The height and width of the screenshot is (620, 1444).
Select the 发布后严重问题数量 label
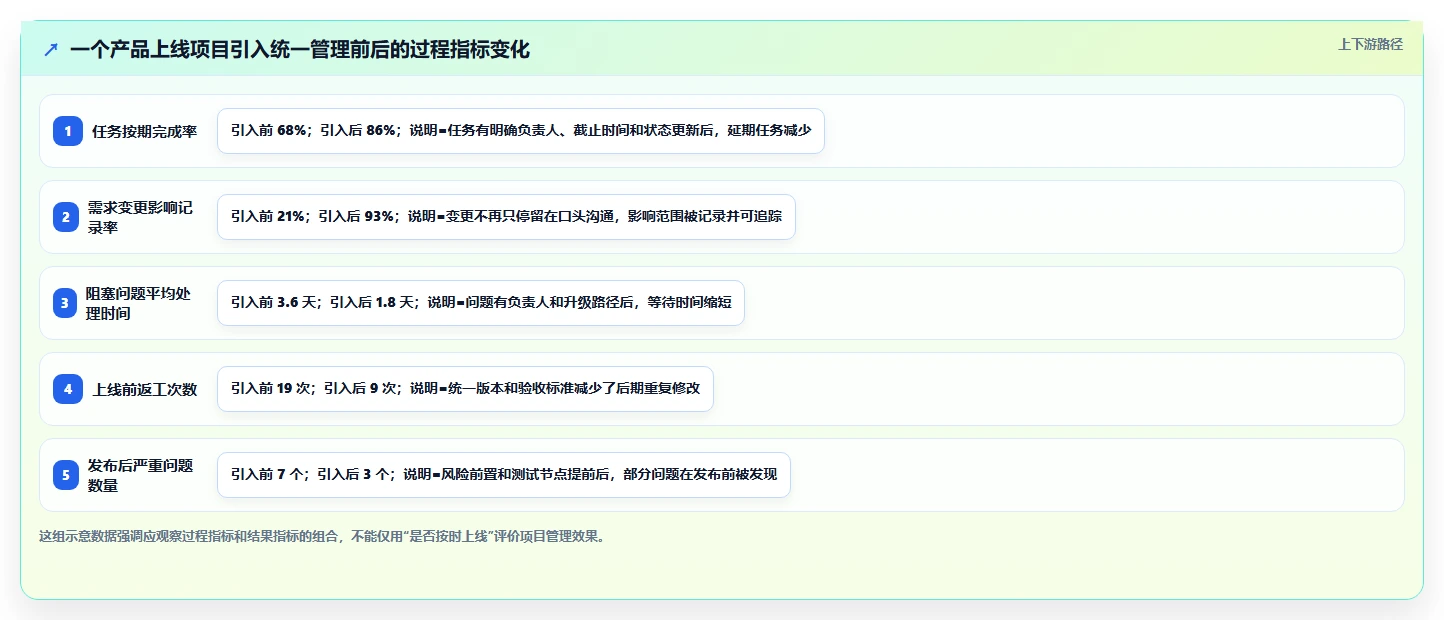point(140,475)
